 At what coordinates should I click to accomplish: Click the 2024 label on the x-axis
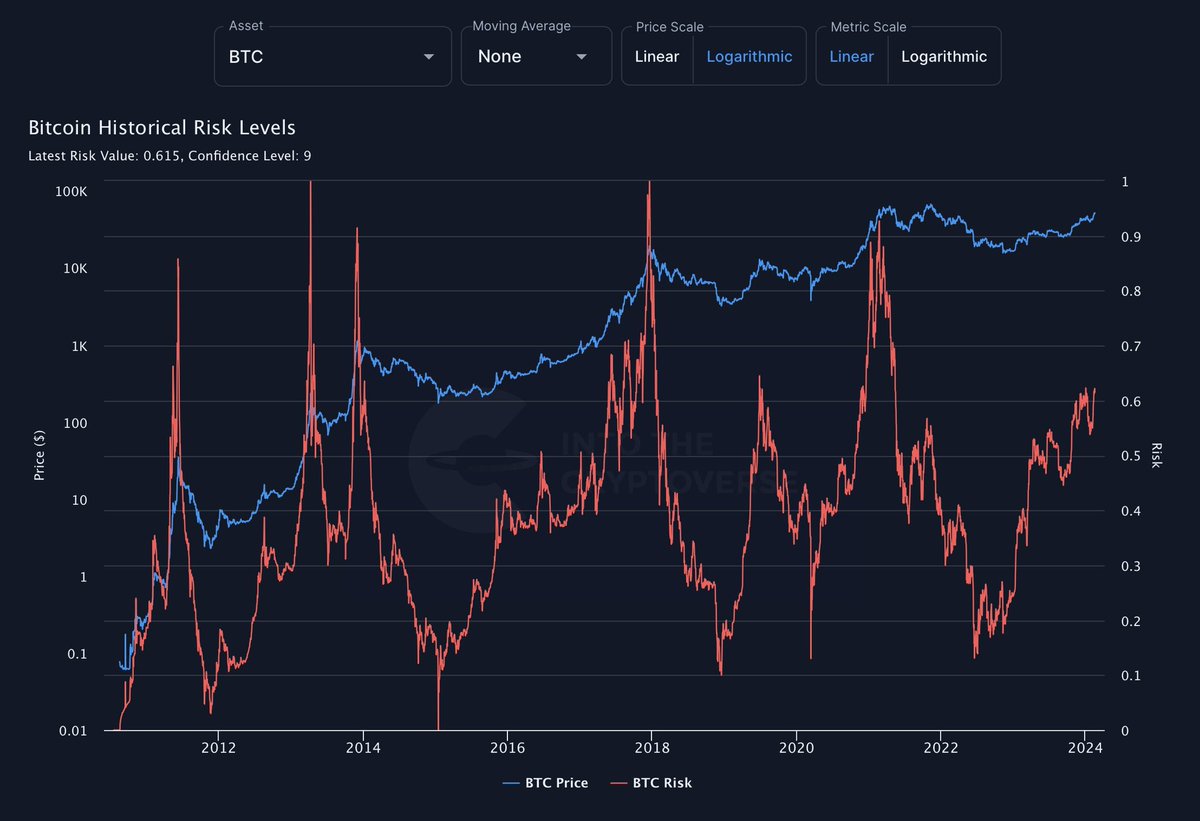1087,747
